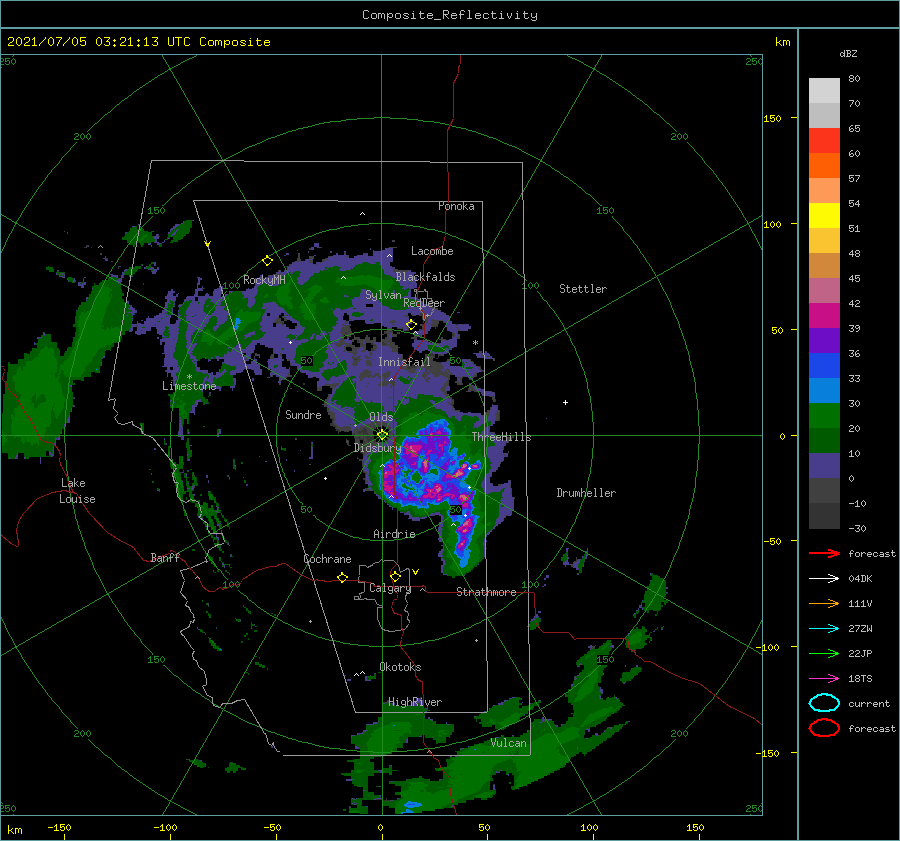Select the 80 dBZ light gray swatch
Screen dimensions: 900x841
[x=824, y=90]
